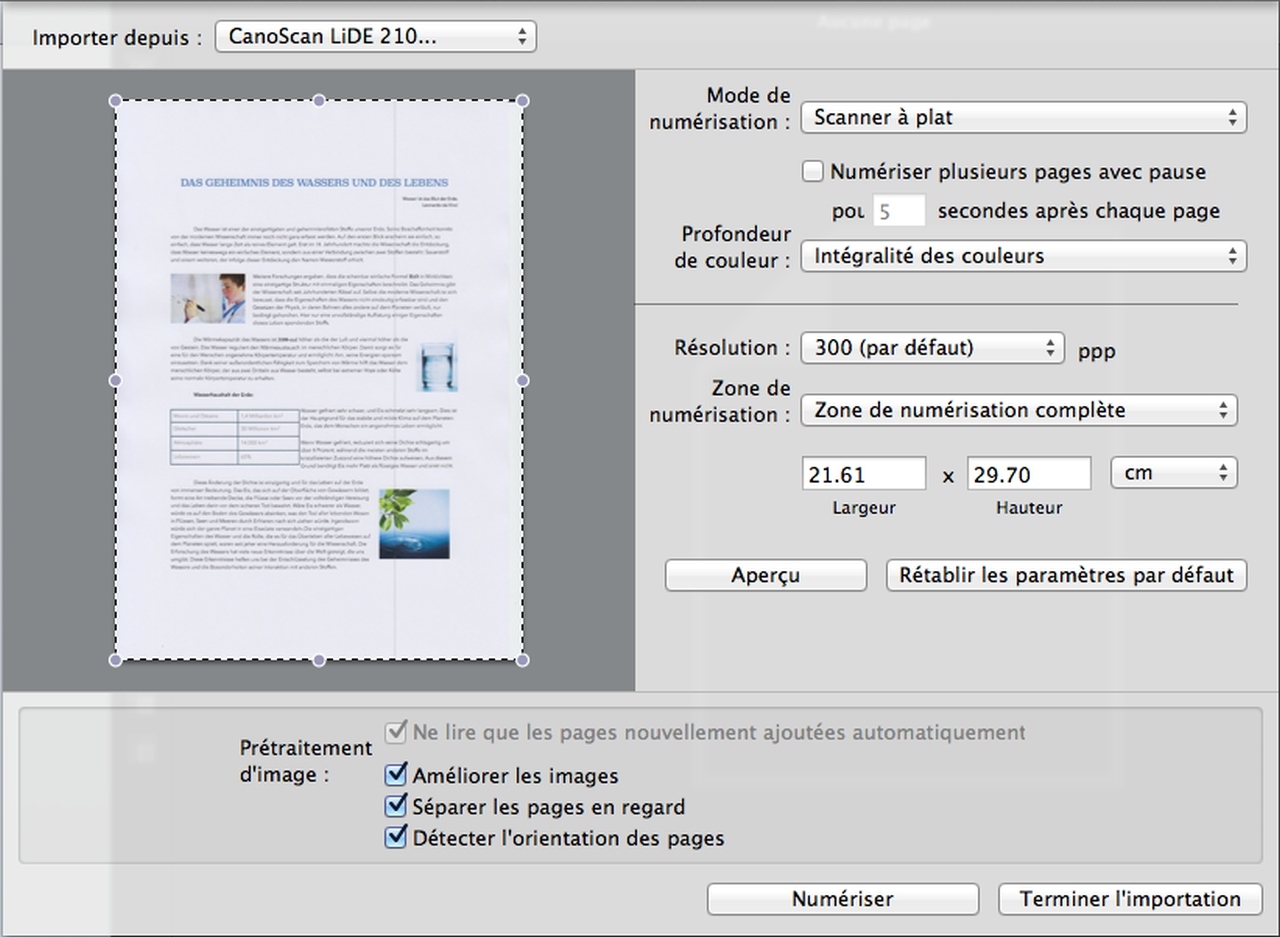Change the cm measurement unit dropdown

pos(1173,473)
